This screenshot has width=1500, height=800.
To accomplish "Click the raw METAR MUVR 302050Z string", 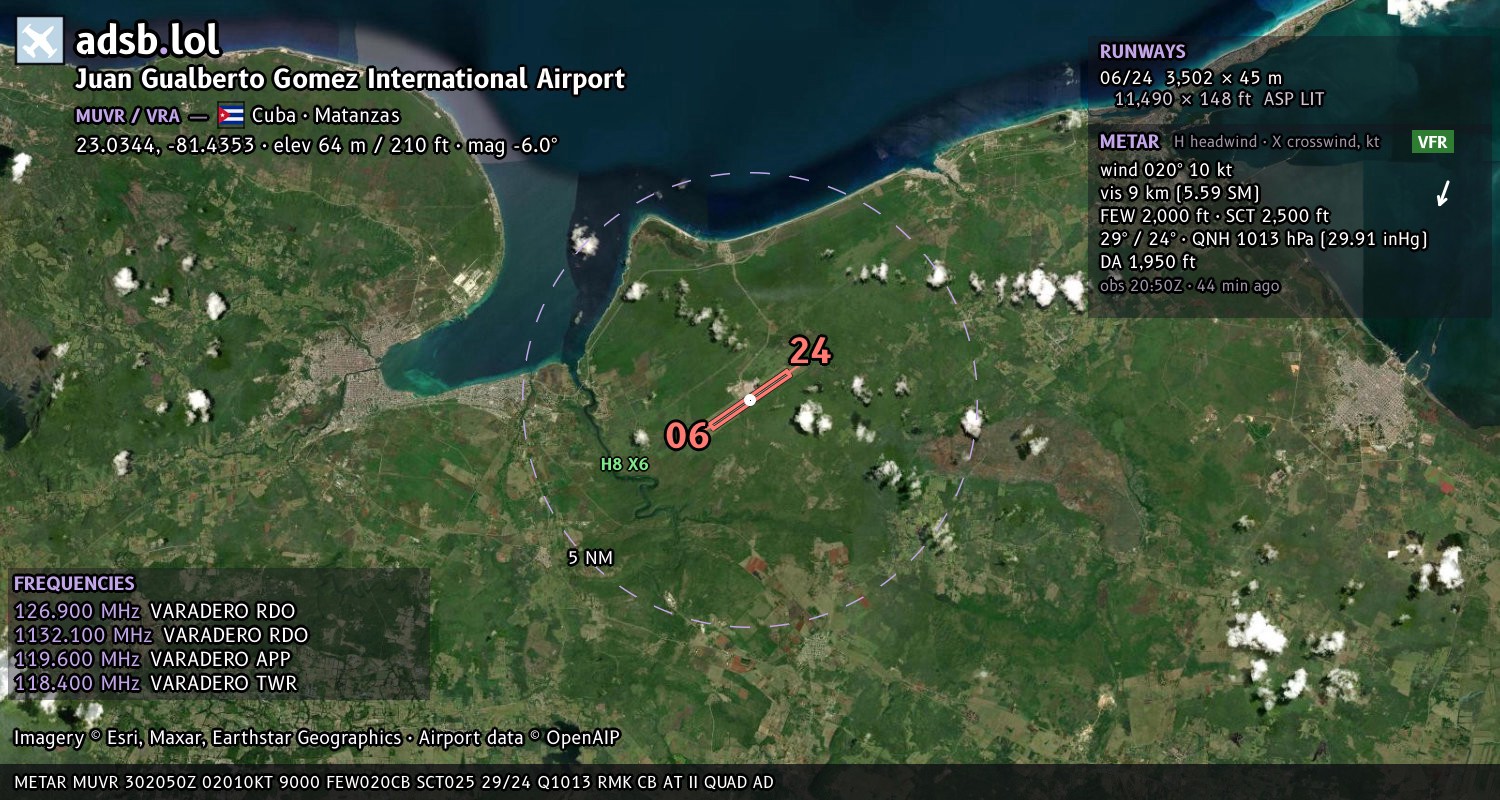I will (x=394, y=782).
